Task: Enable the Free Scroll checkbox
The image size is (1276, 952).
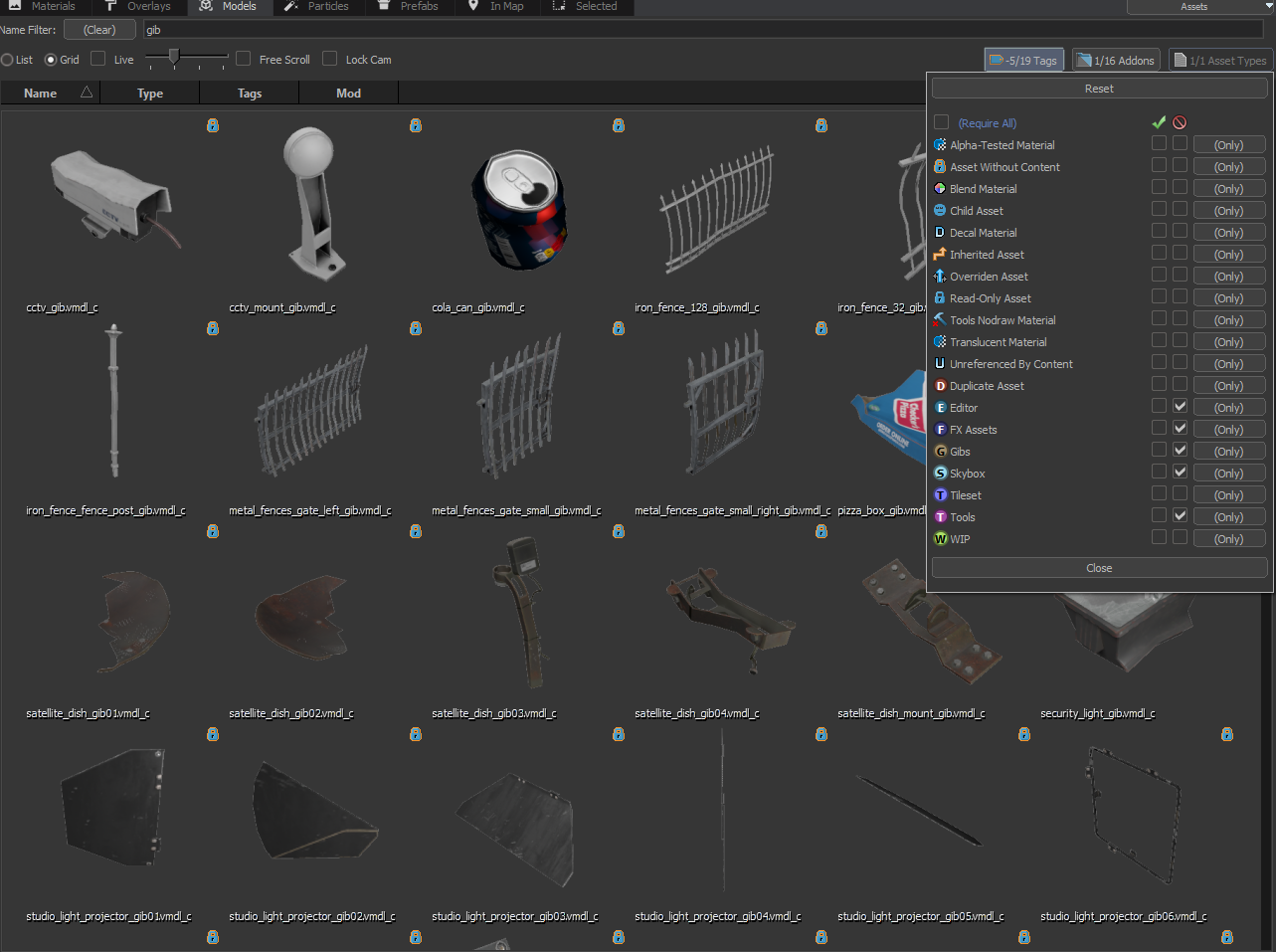Action: click(x=243, y=59)
